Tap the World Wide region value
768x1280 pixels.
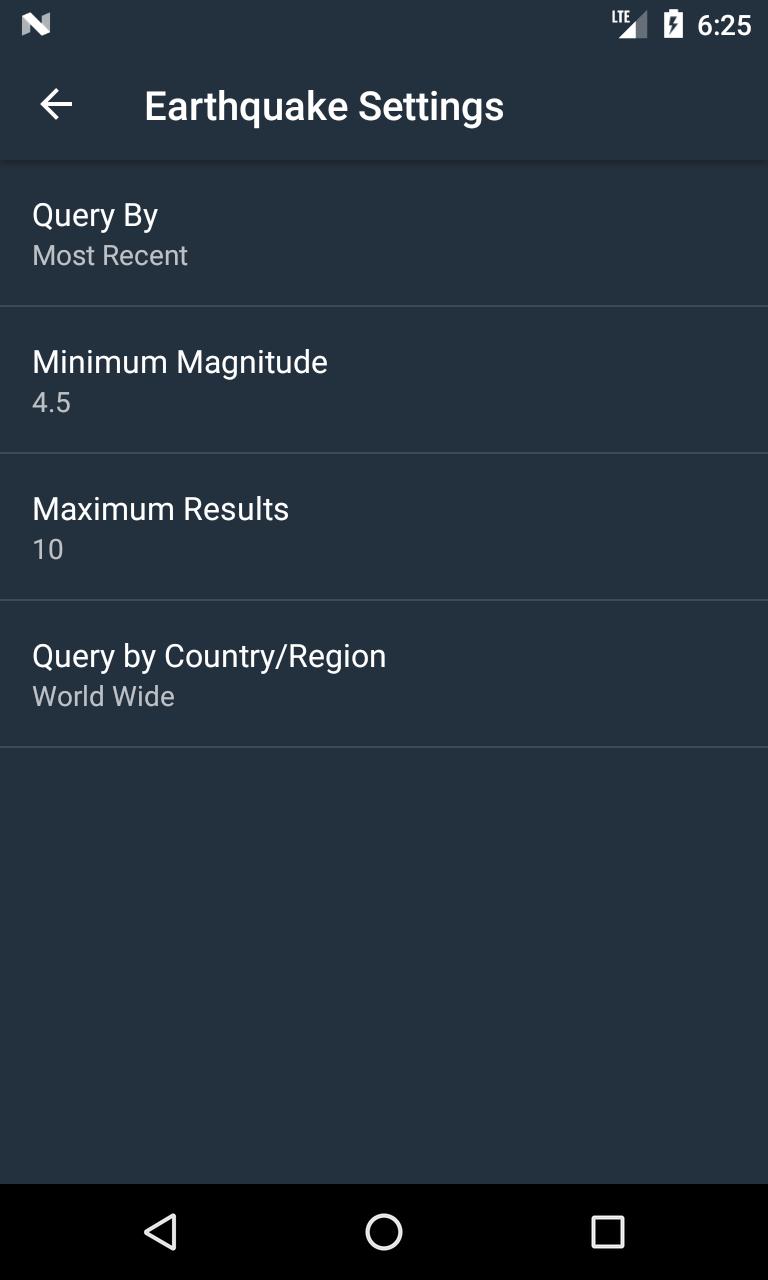[103, 697]
